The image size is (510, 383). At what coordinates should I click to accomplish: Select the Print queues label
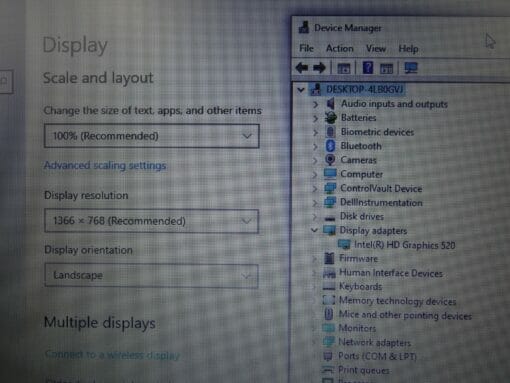tap(363, 370)
